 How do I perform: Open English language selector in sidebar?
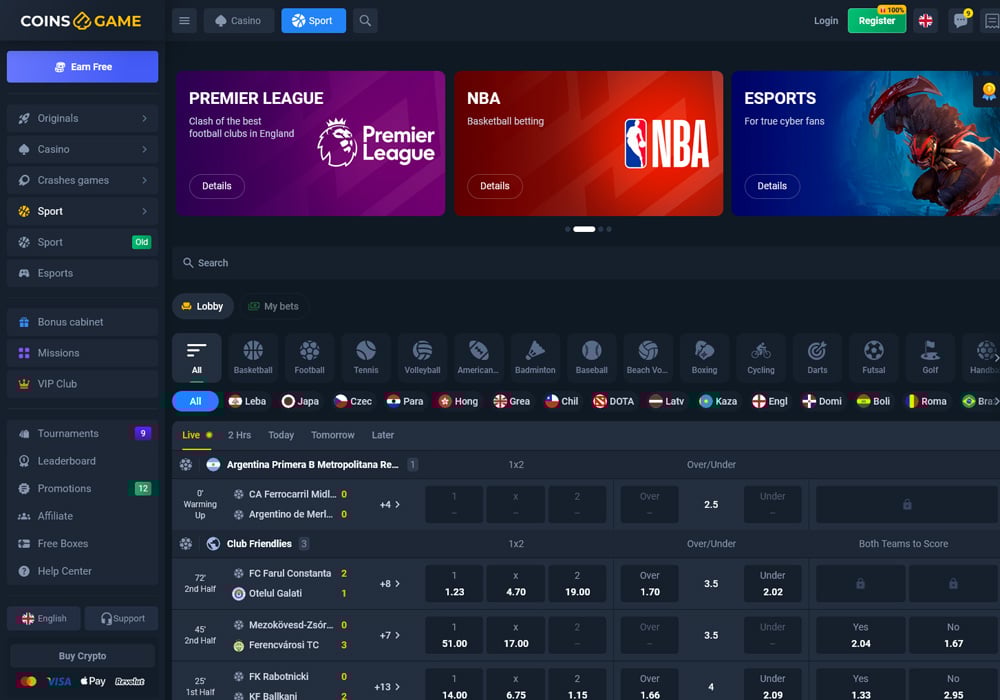tap(44, 618)
